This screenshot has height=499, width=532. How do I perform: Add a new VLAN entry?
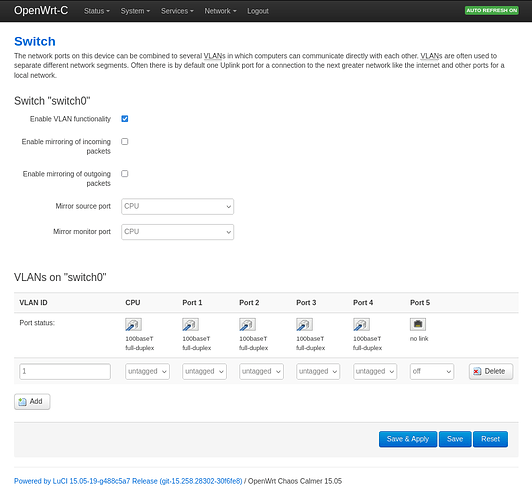pyautogui.click(x=32, y=401)
